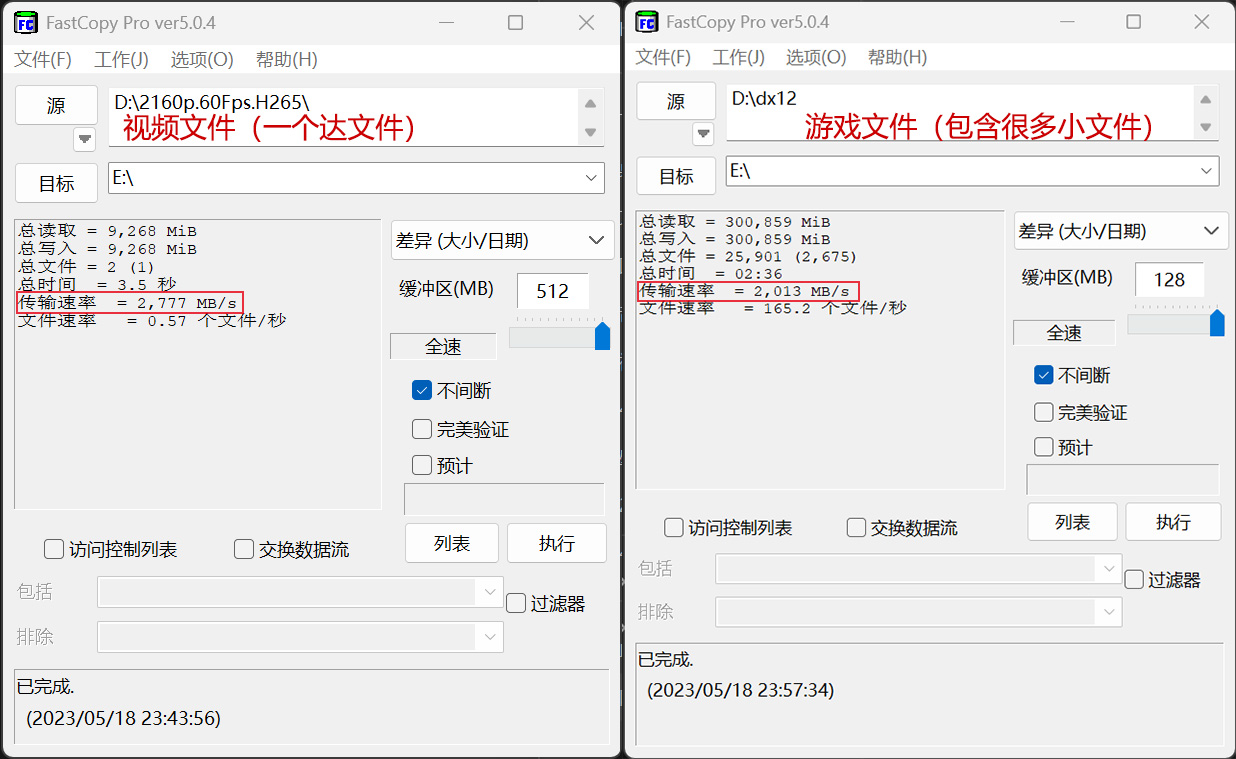Uncheck 不间断 option in right window

1043,374
